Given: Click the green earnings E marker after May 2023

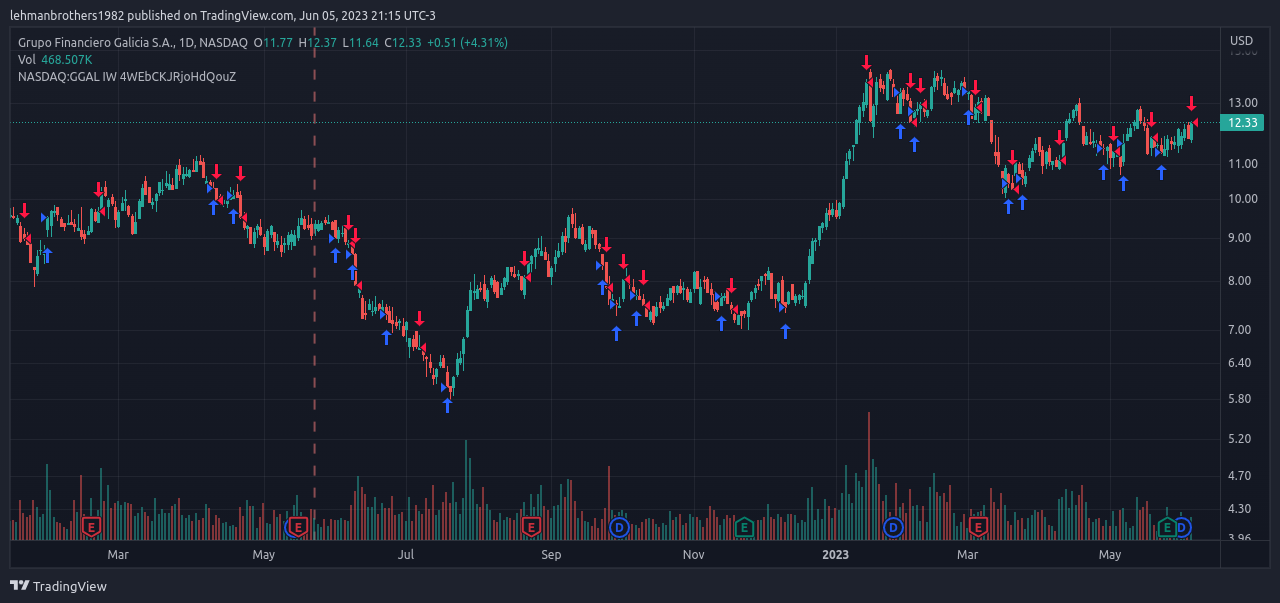Looking at the screenshot, I should pyautogui.click(x=1166, y=526).
